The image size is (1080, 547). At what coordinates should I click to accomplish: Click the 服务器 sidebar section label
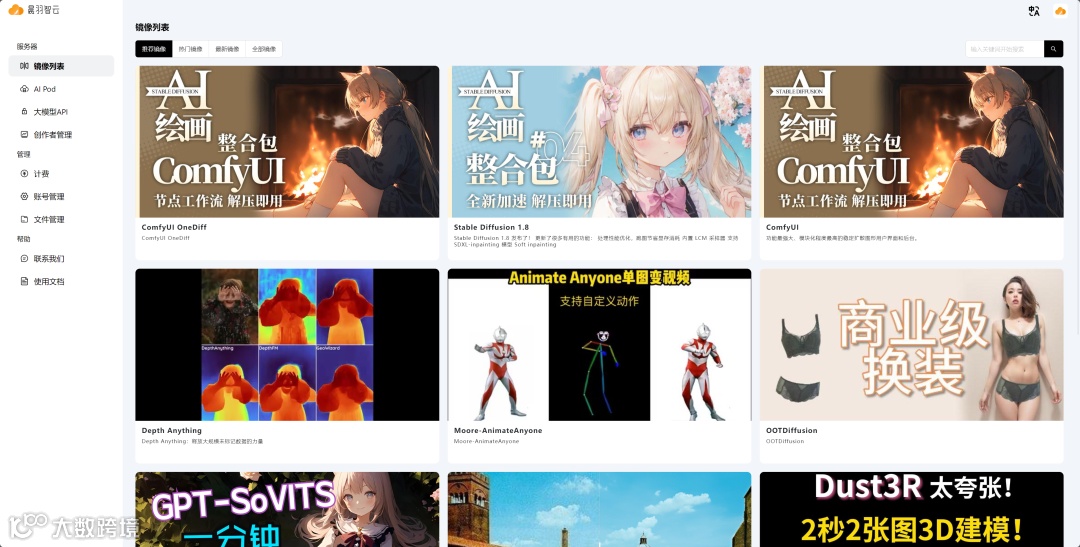click(x=28, y=47)
